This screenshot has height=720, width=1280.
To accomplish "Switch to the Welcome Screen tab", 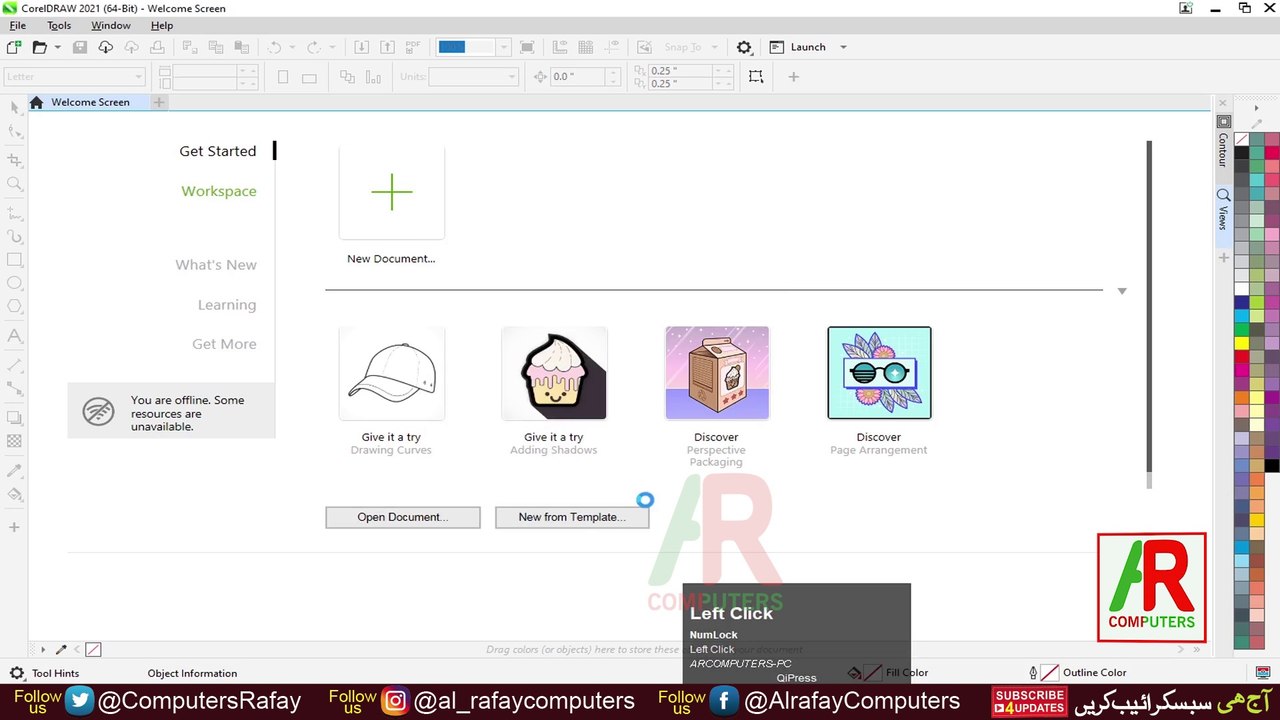I will 90,102.
